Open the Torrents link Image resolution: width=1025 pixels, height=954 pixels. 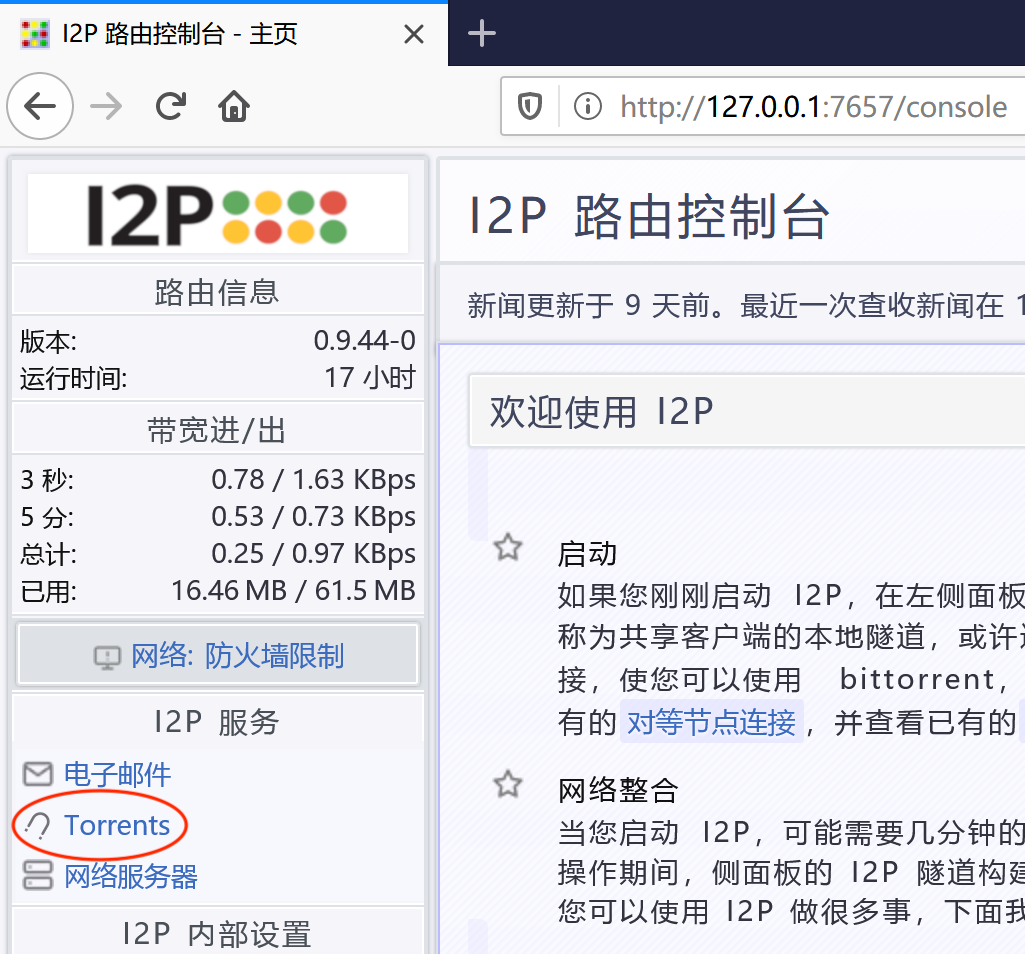point(117,825)
